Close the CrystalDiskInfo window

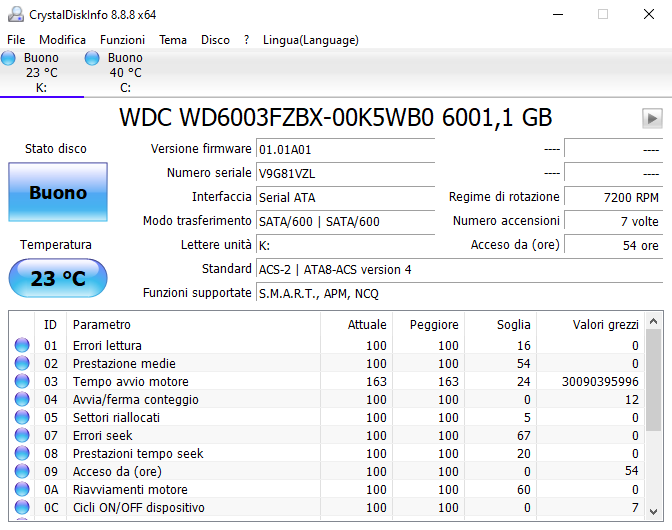649,14
